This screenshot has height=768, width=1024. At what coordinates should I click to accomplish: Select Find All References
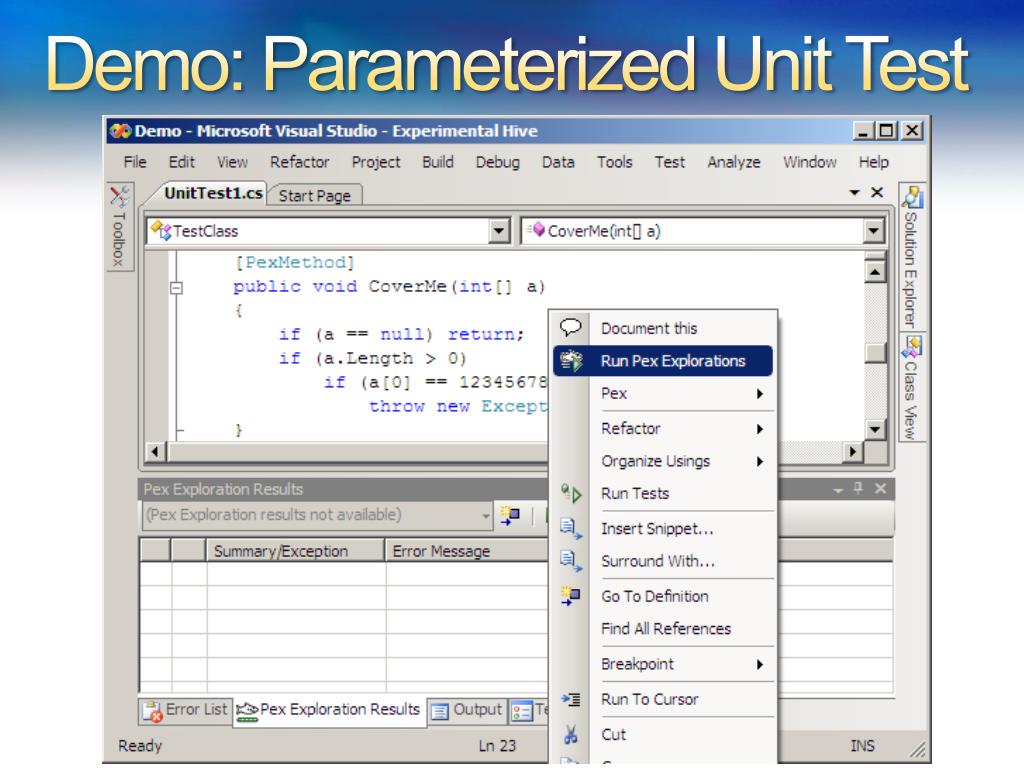pyautogui.click(x=663, y=629)
